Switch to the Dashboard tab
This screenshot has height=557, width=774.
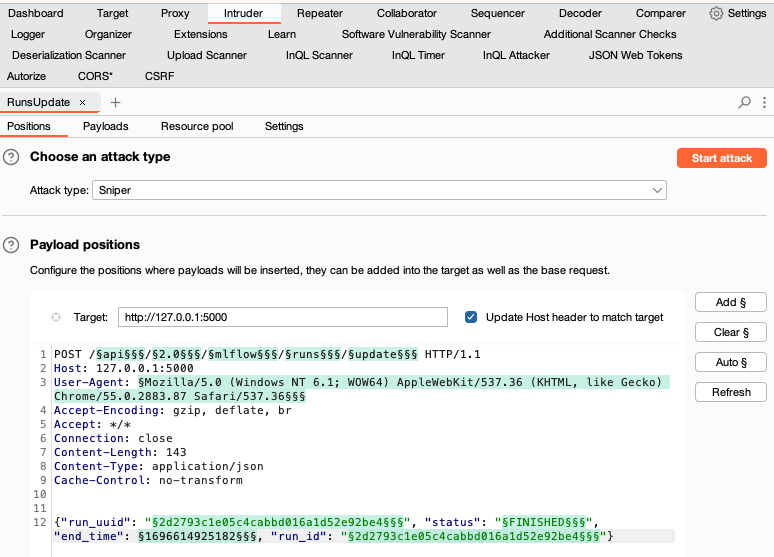pyautogui.click(x=36, y=13)
